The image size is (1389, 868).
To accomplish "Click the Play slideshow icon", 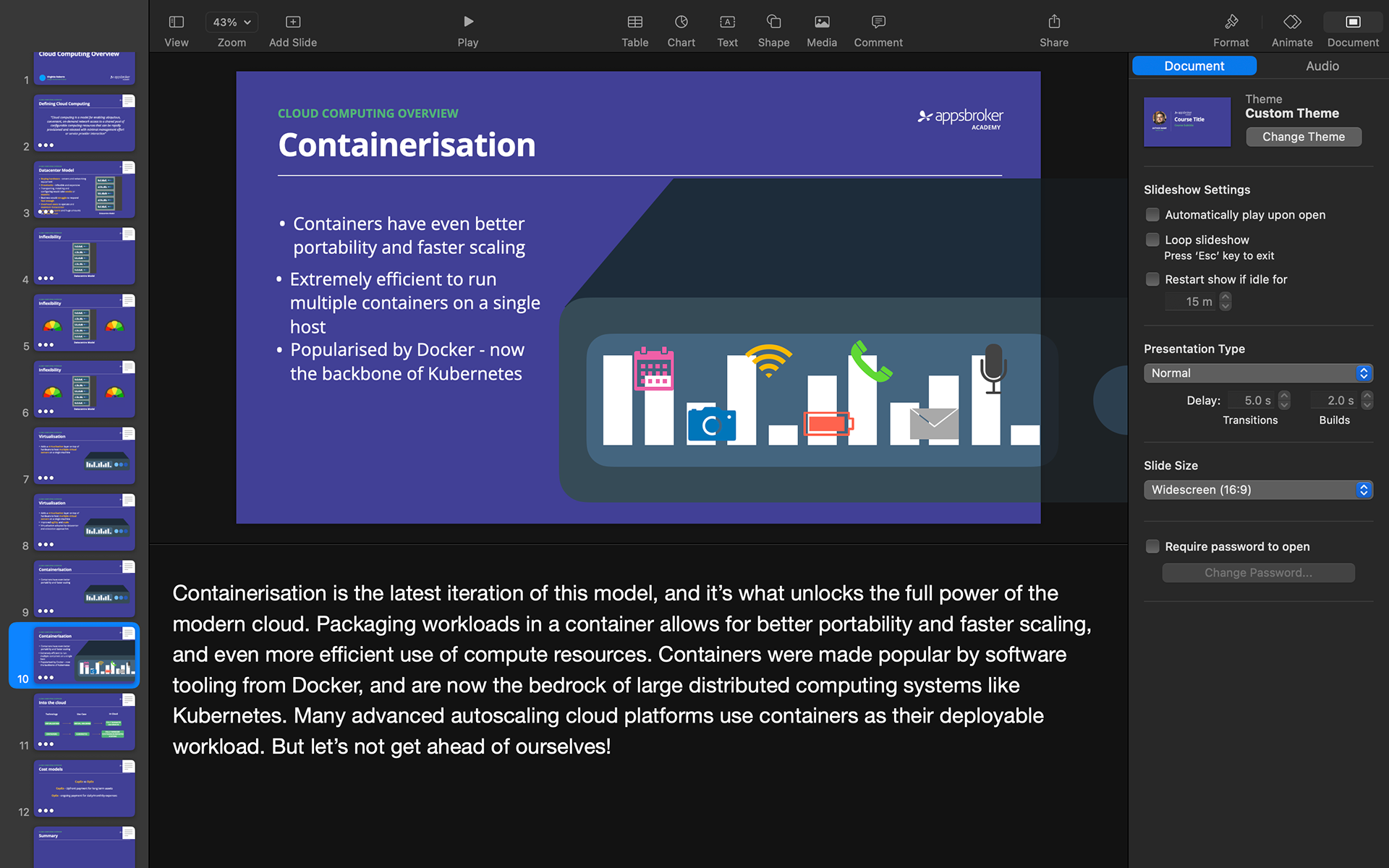I will click(x=468, y=22).
